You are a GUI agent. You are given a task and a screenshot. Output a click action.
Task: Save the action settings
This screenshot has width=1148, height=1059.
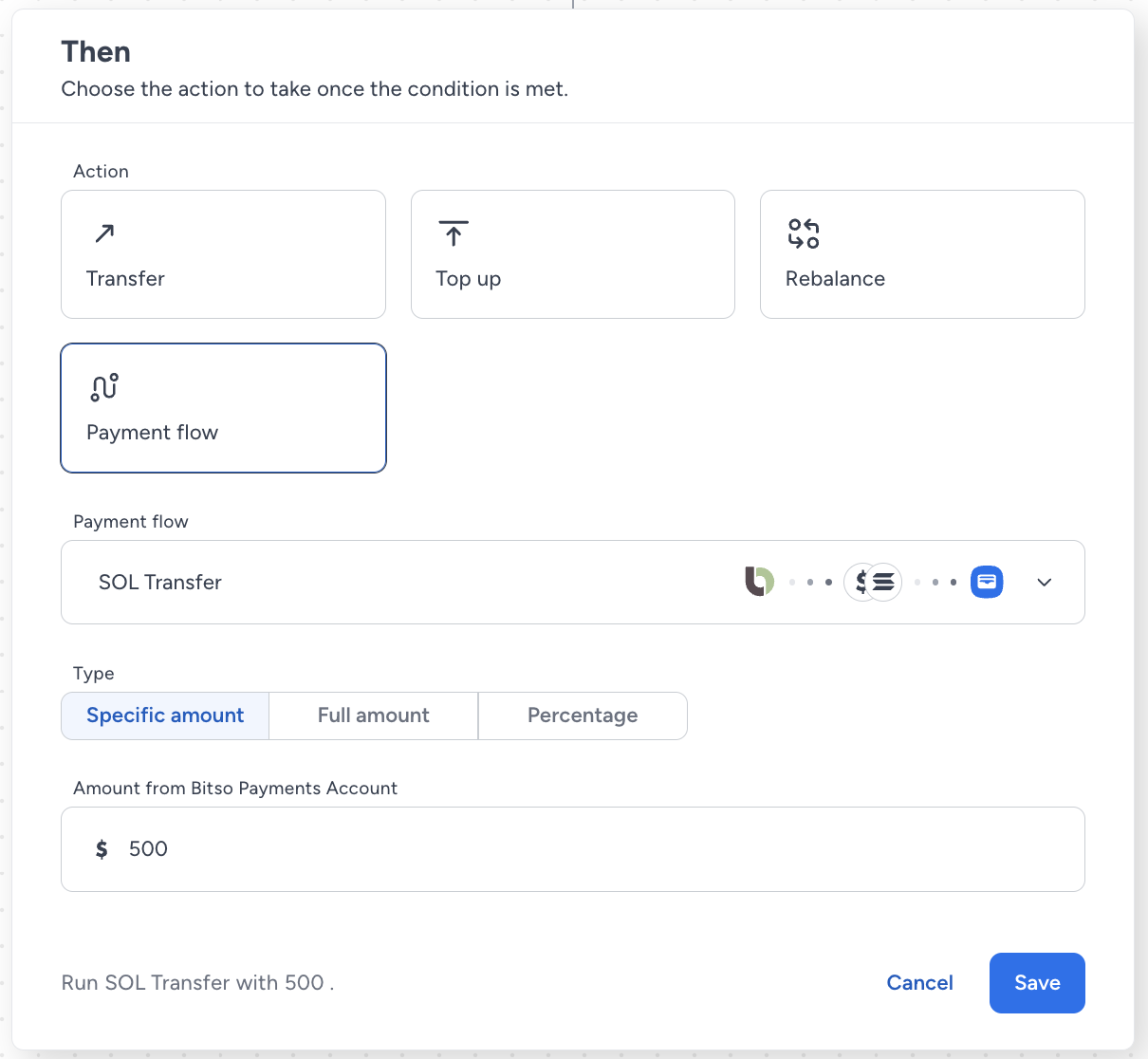(1037, 983)
